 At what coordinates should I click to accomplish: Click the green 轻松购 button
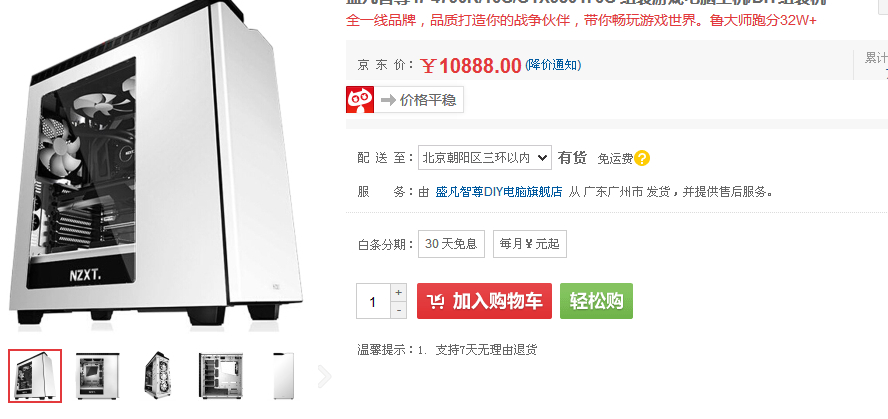click(x=596, y=301)
